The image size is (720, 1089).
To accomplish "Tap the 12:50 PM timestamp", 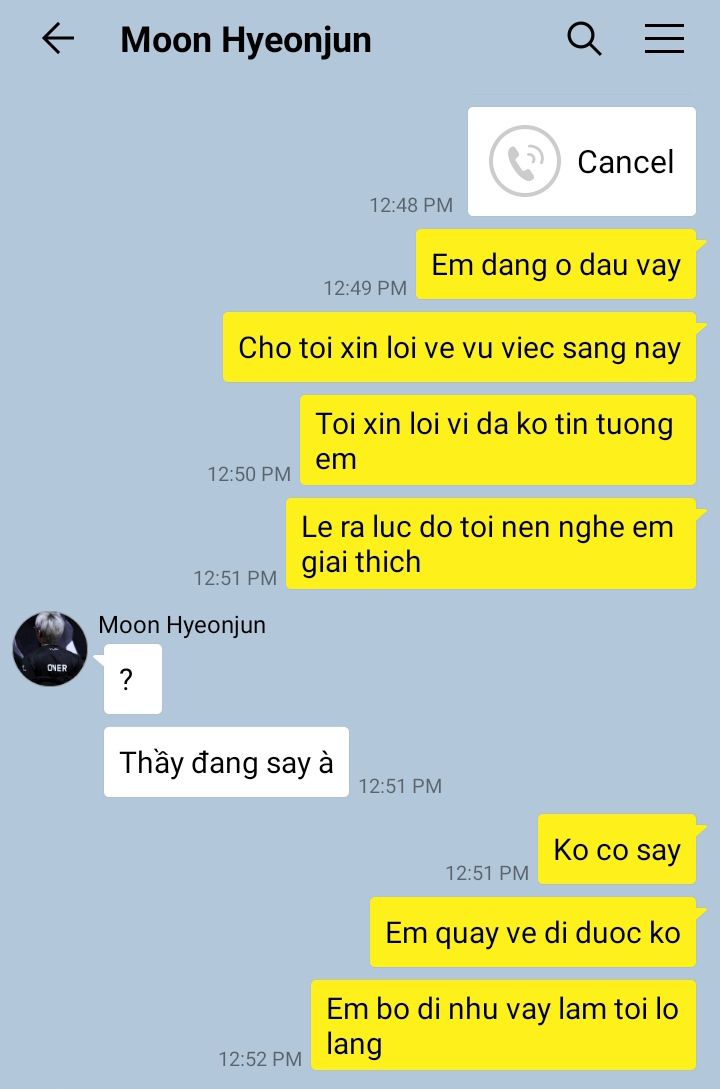I will [249, 474].
